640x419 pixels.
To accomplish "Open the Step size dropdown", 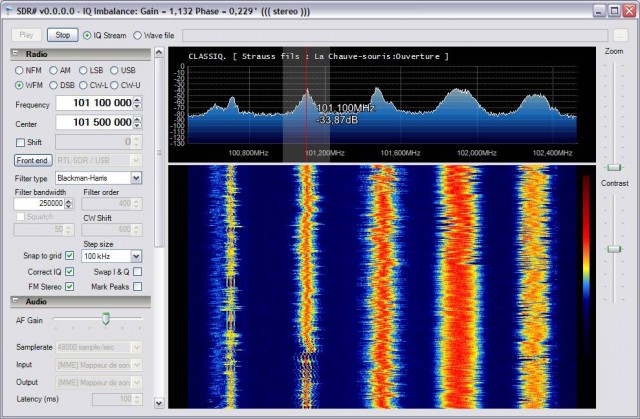I will click(136, 256).
